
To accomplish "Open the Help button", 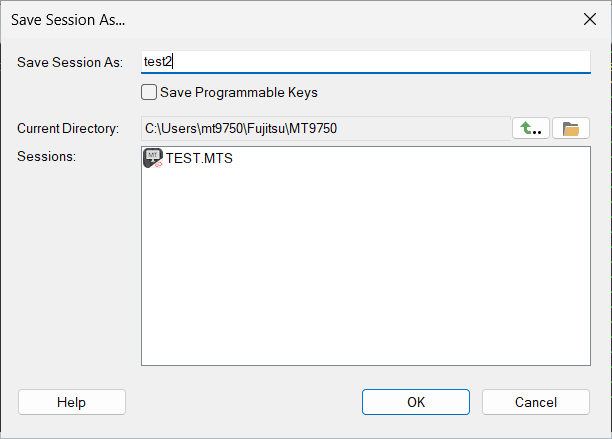I will (72, 402).
